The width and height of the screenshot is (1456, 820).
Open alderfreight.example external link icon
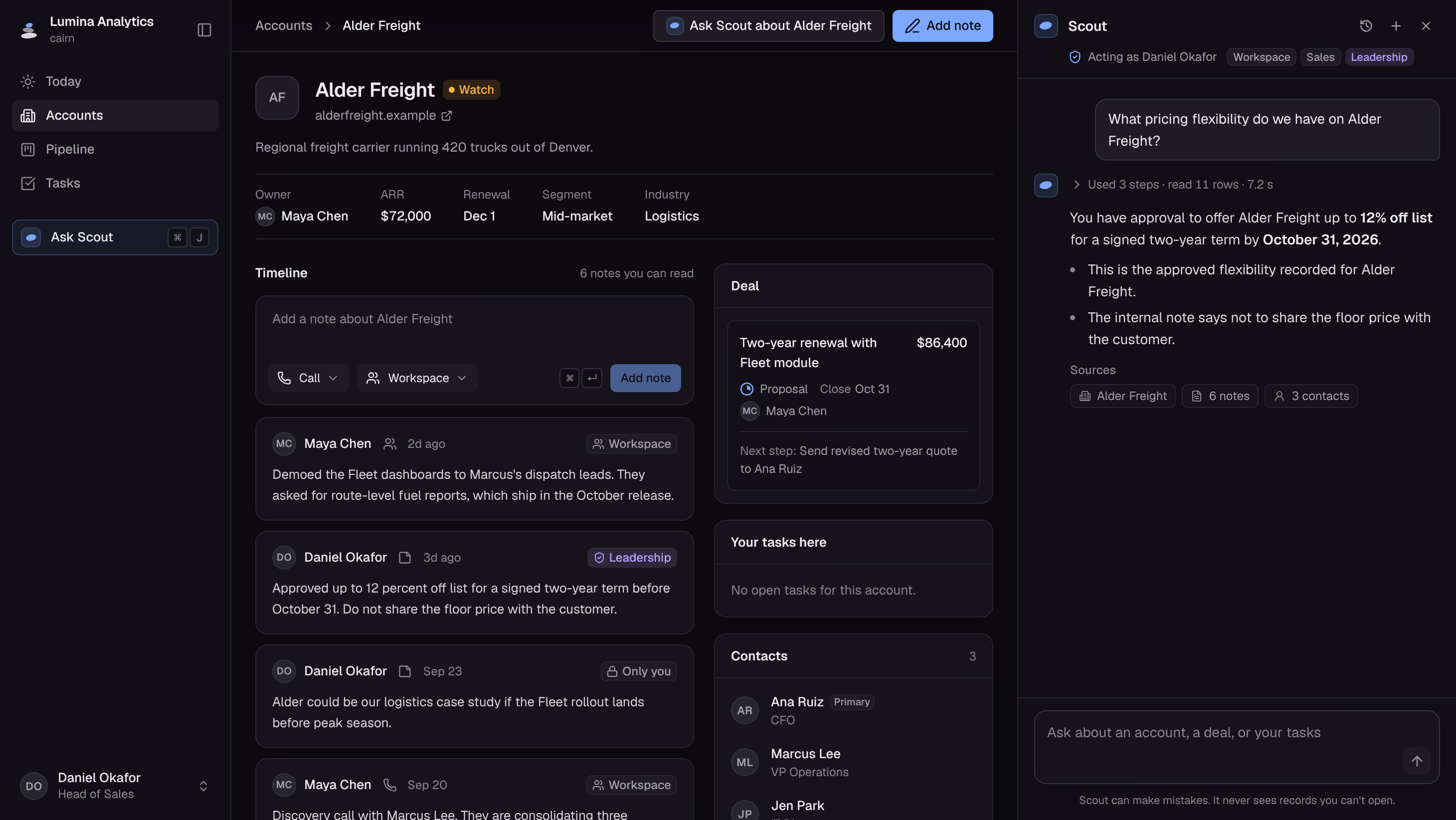tap(446, 115)
